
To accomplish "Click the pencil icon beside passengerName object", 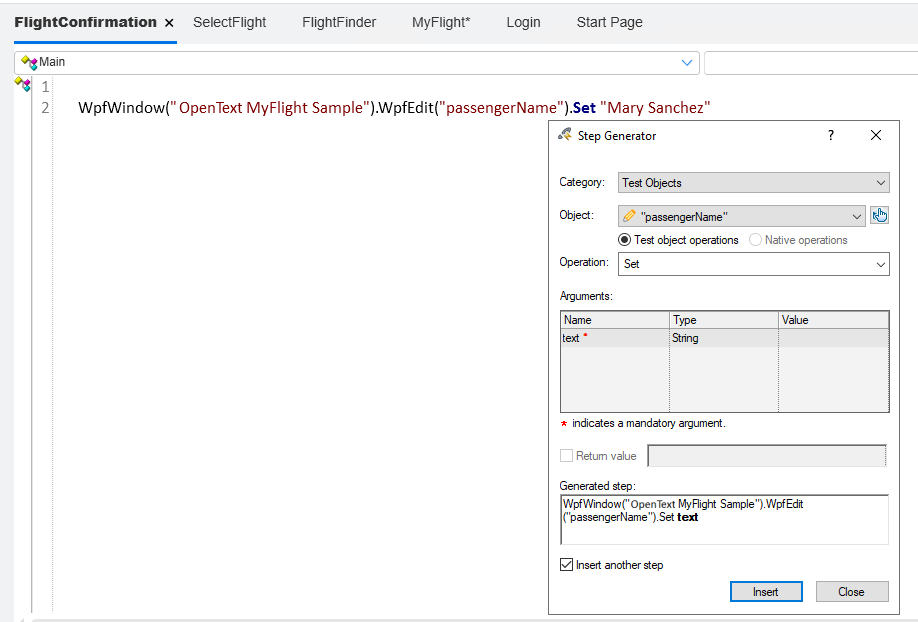I will point(629,216).
